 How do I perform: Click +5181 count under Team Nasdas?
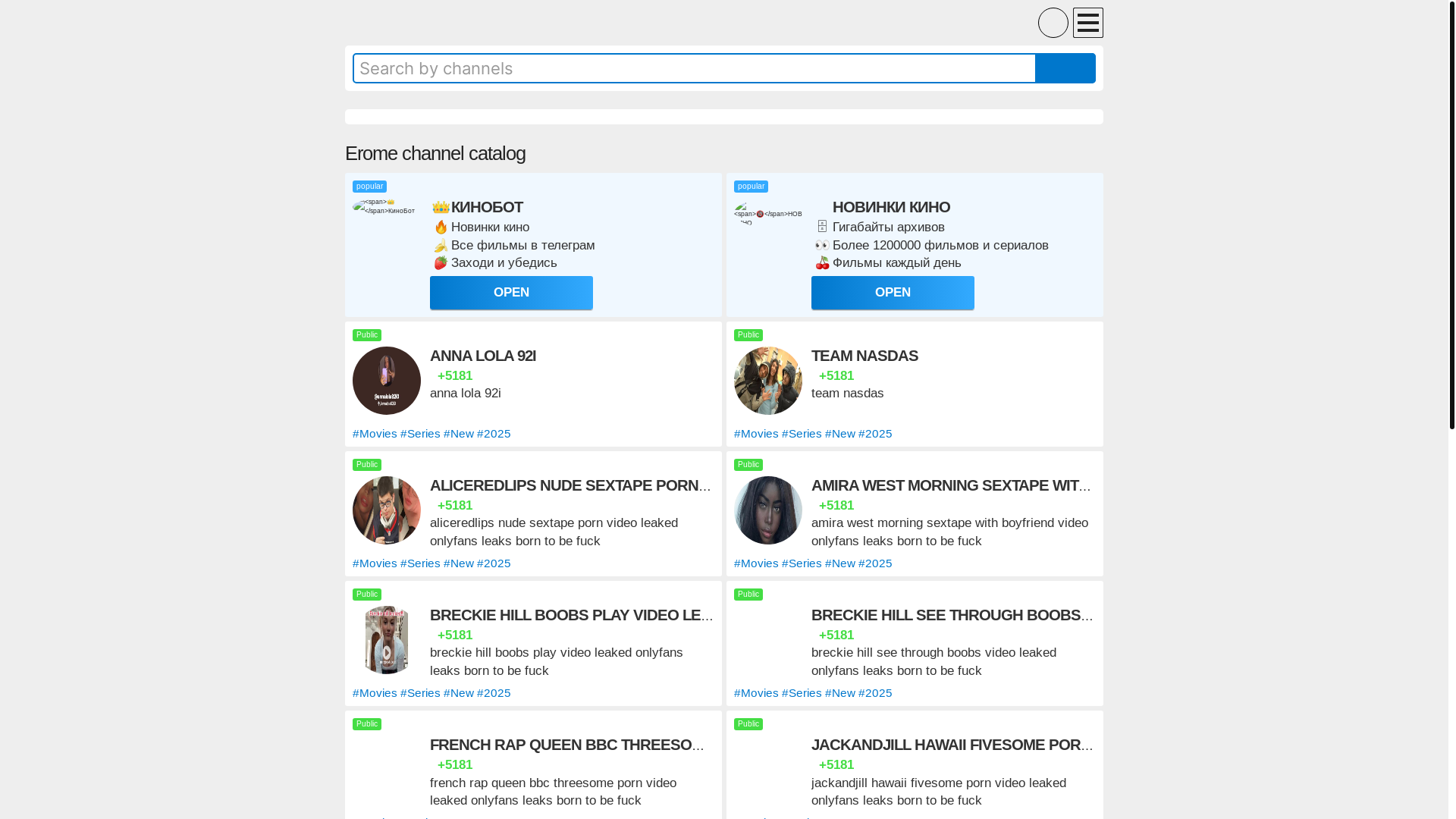[x=836, y=376]
